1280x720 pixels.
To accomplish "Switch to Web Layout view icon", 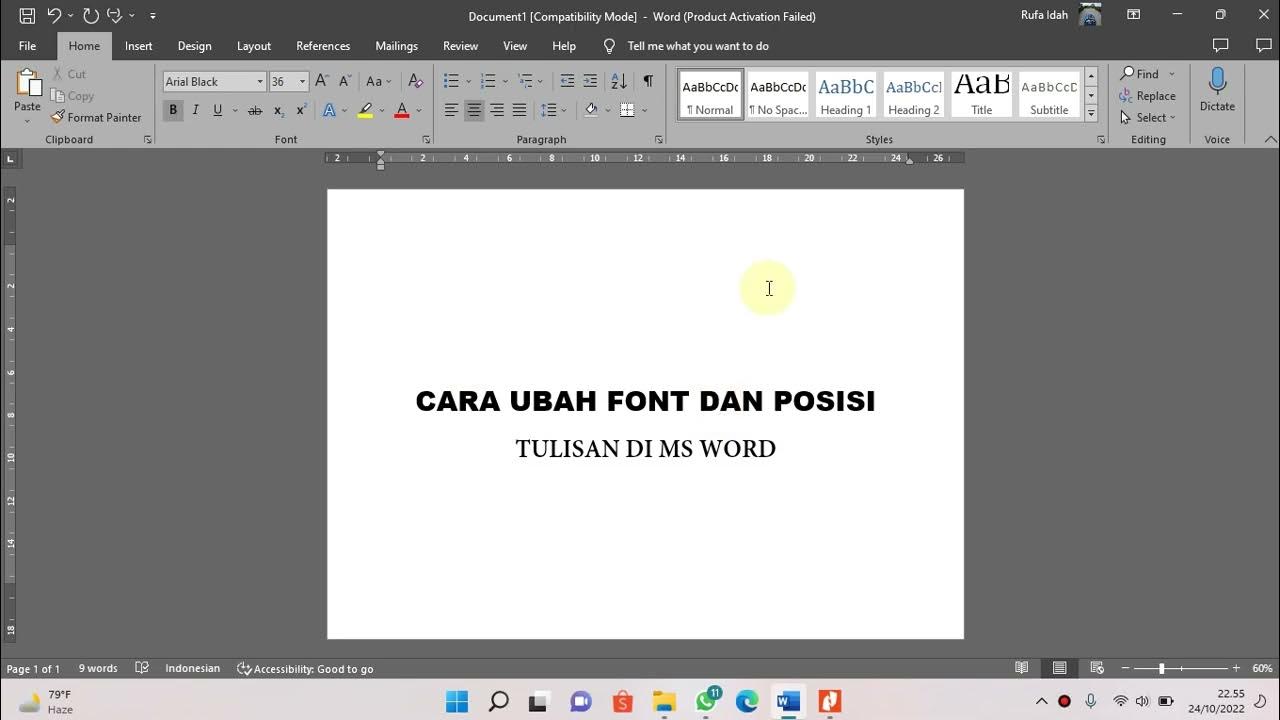I will [x=1097, y=668].
